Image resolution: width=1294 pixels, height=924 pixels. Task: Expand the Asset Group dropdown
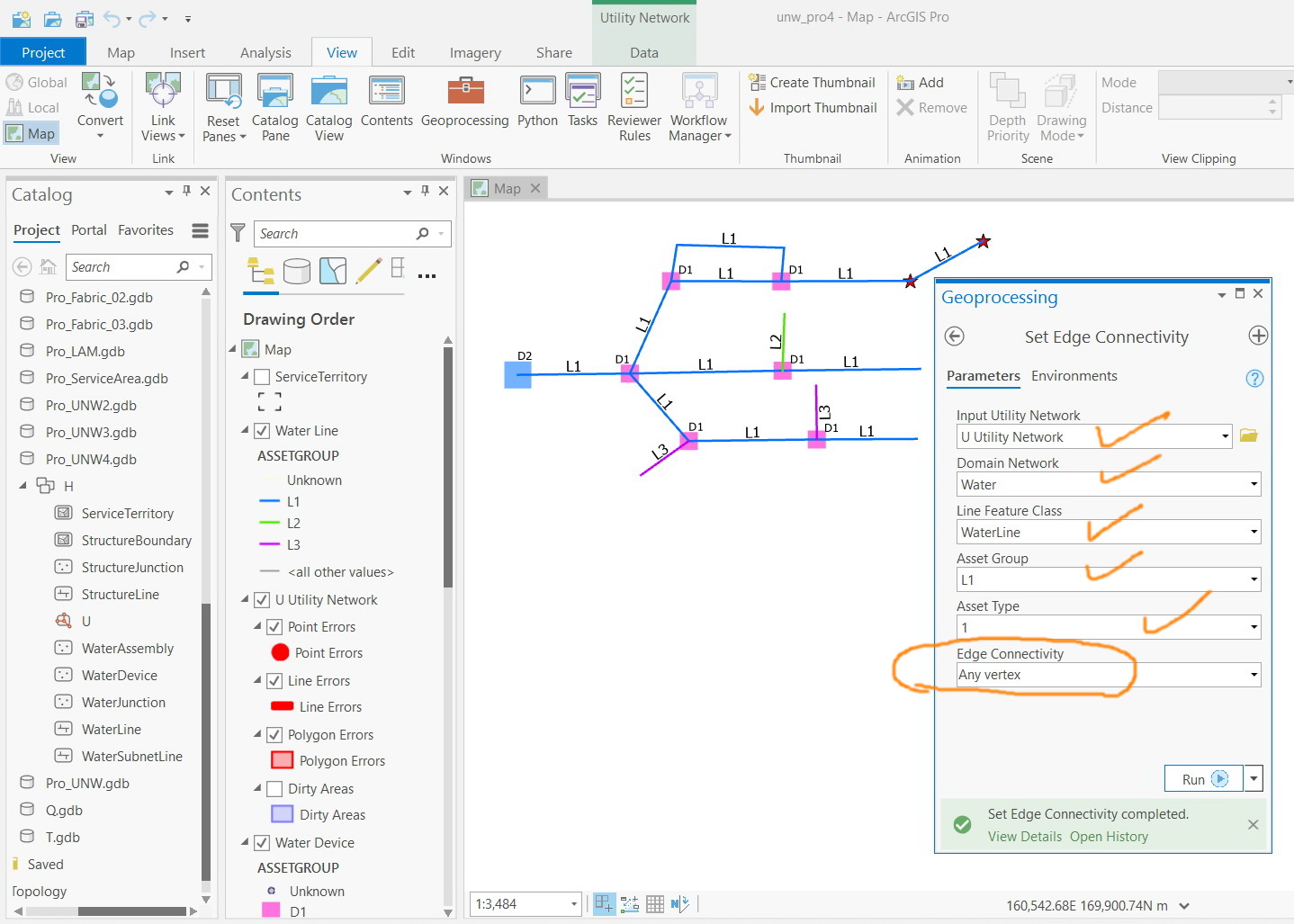pos(1254,579)
